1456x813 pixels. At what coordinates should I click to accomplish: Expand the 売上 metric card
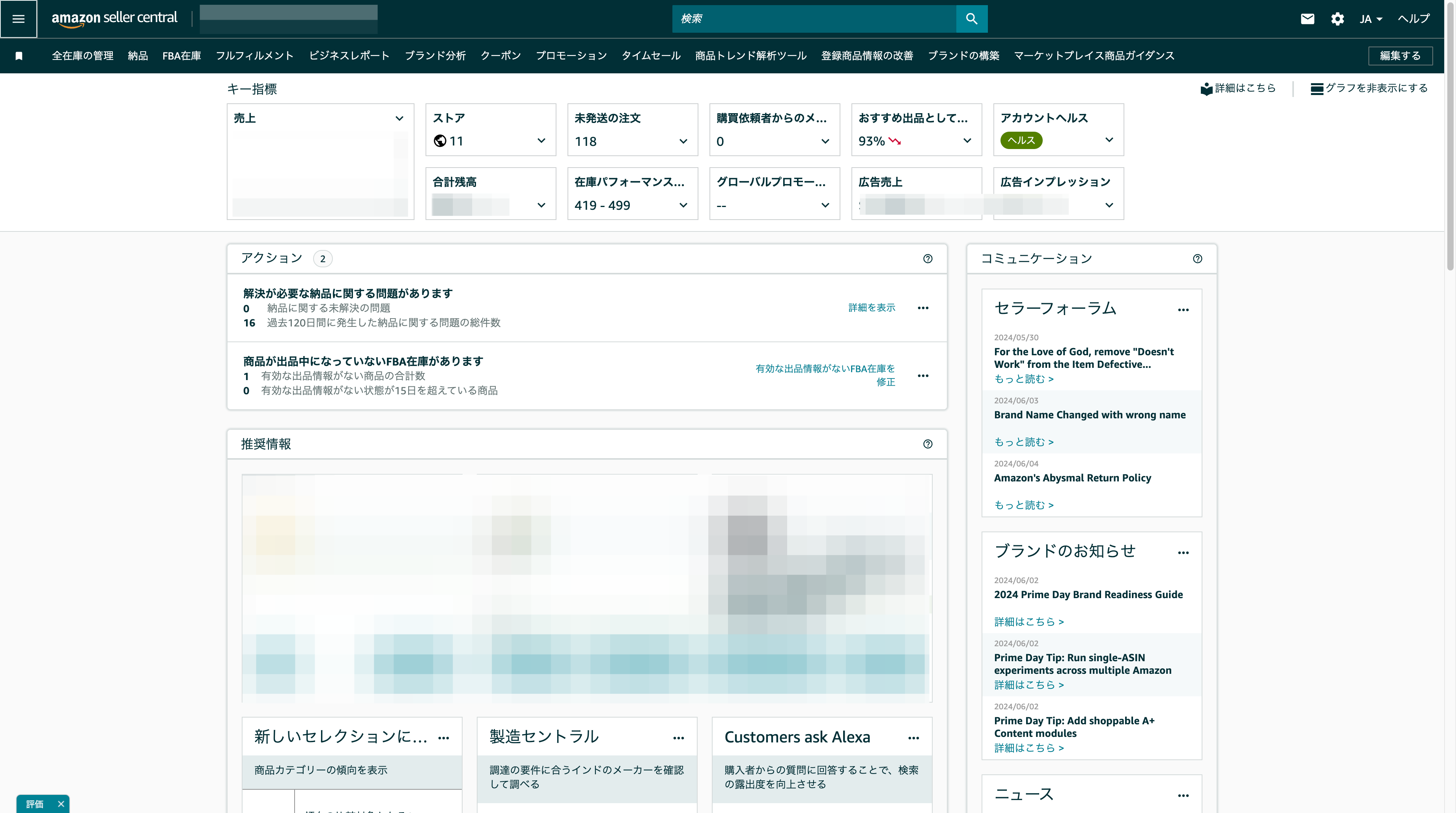399,118
